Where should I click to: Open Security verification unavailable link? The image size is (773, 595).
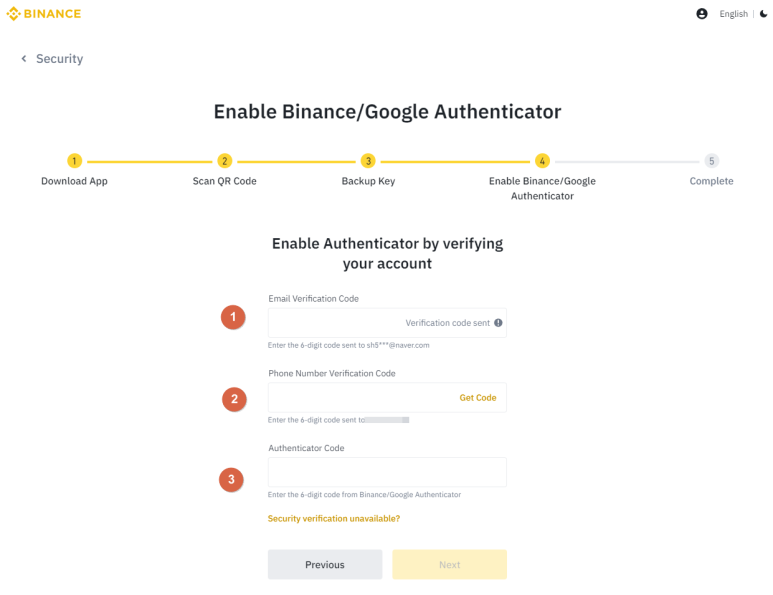click(x=334, y=519)
